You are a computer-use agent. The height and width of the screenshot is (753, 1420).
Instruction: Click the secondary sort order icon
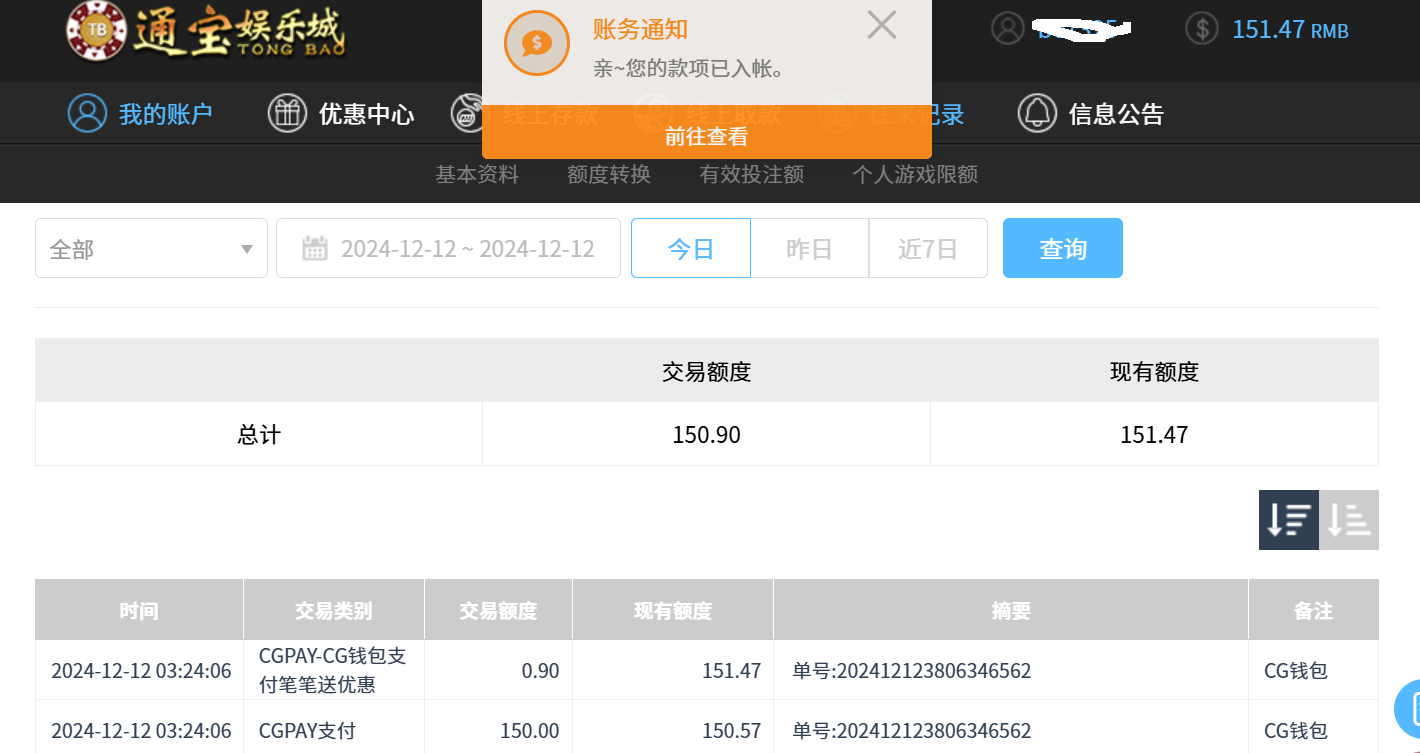click(x=1349, y=520)
